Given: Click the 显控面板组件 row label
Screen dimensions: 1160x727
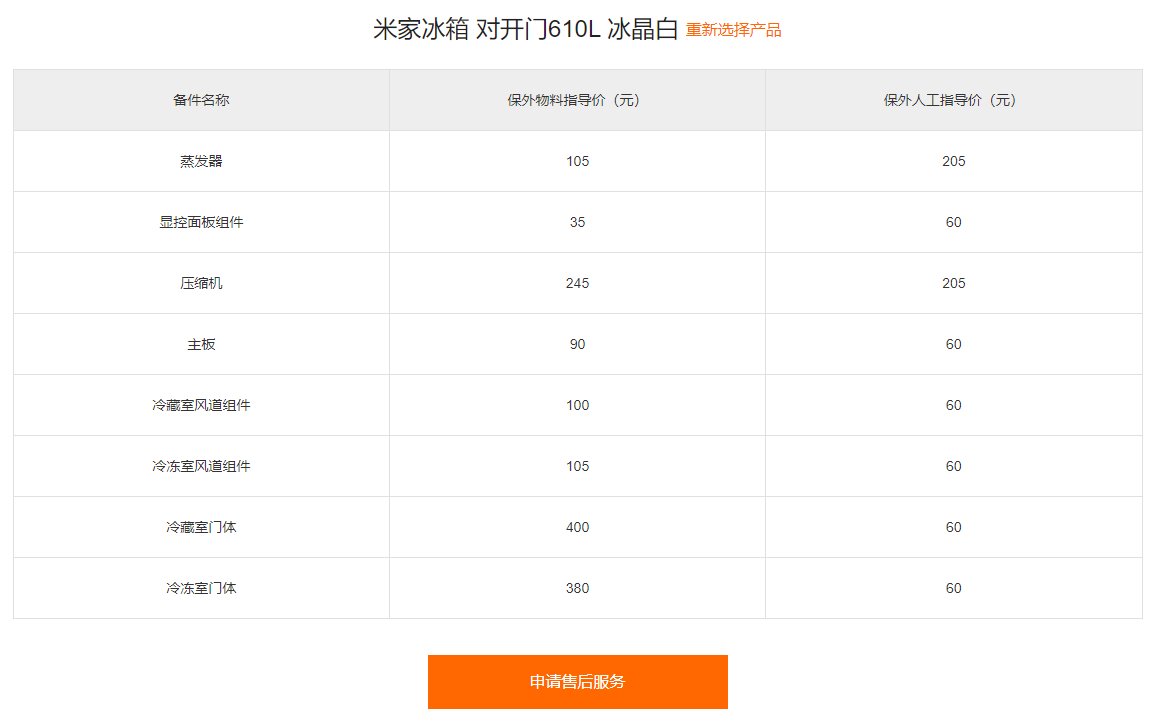Looking at the screenshot, I should click(x=200, y=222).
